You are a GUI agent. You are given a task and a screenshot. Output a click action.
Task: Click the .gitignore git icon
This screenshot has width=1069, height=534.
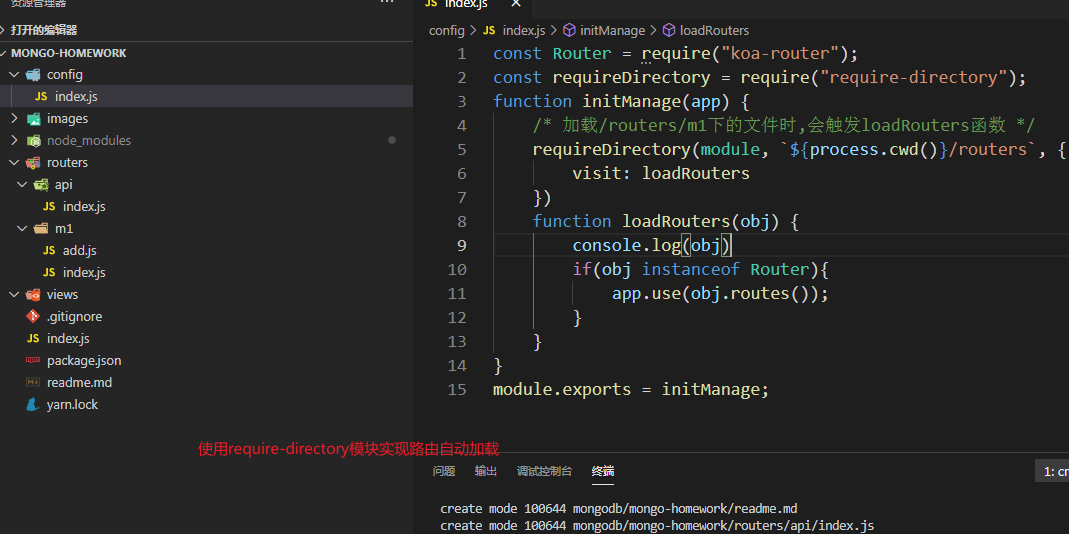(33, 316)
